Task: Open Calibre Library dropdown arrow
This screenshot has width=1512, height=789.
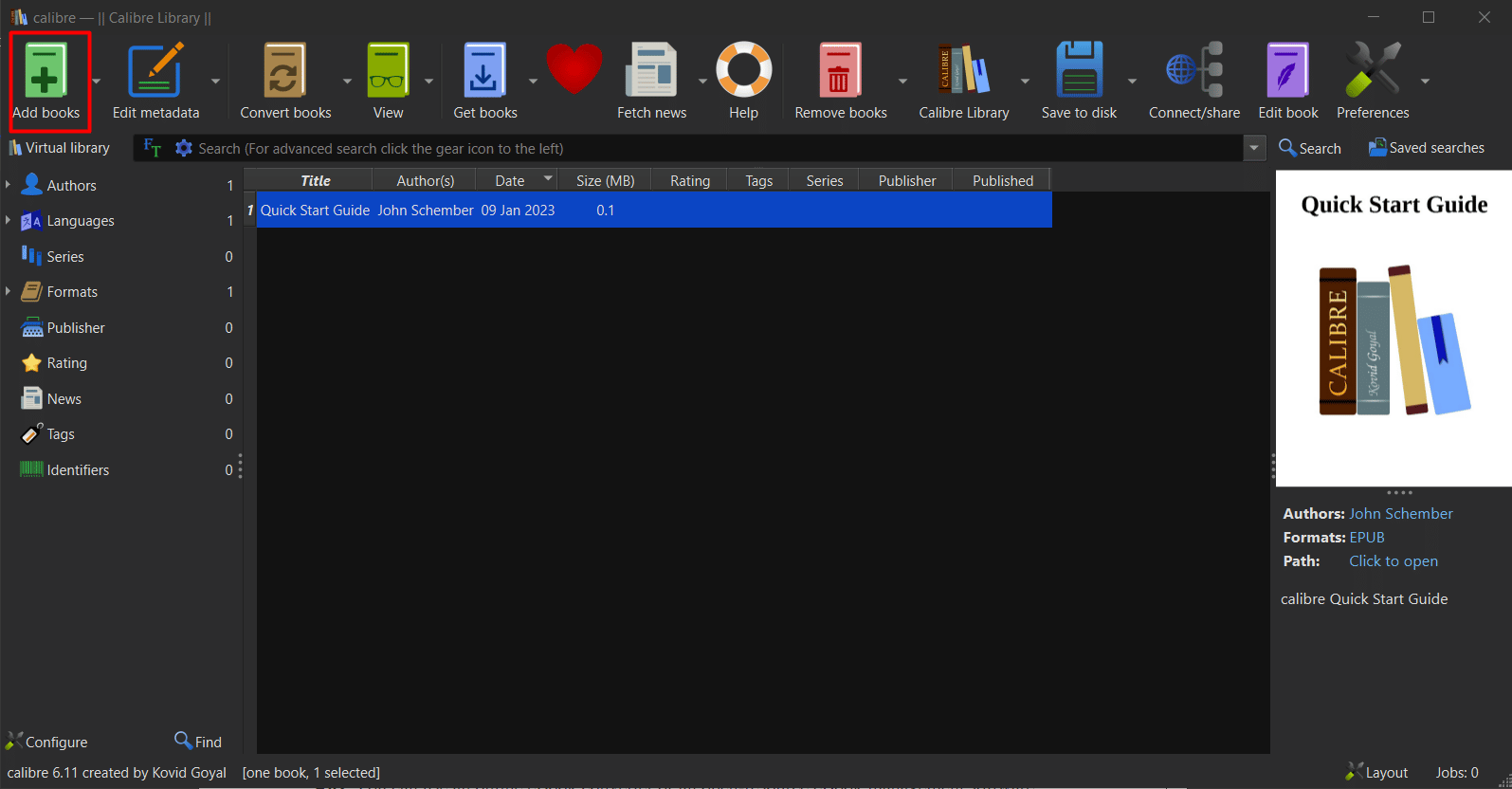Action: click(x=1025, y=82)
